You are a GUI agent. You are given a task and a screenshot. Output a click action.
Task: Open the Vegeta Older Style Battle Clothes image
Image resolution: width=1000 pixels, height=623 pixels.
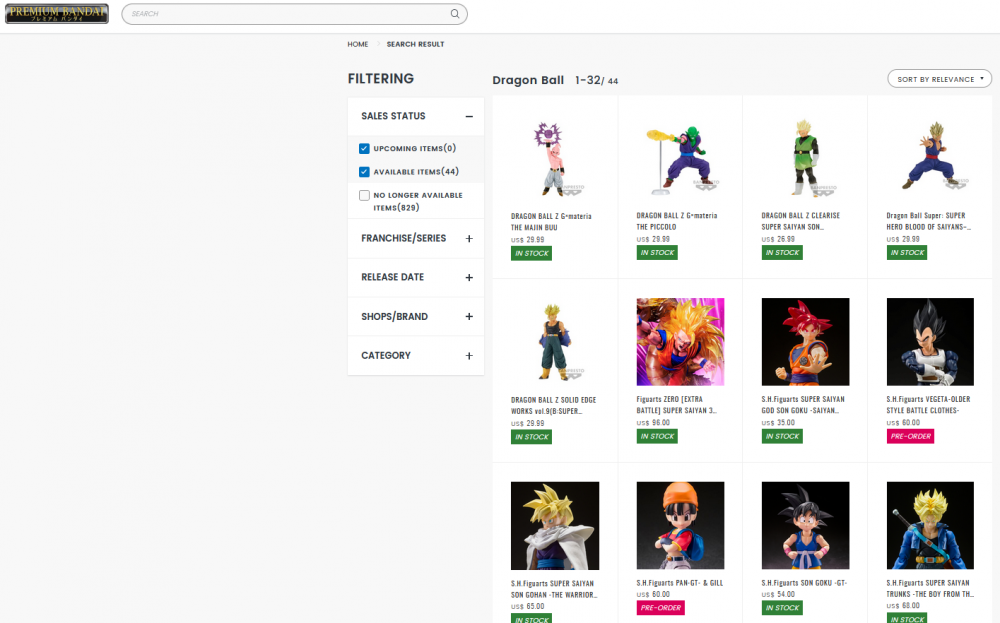click(930, 342)
